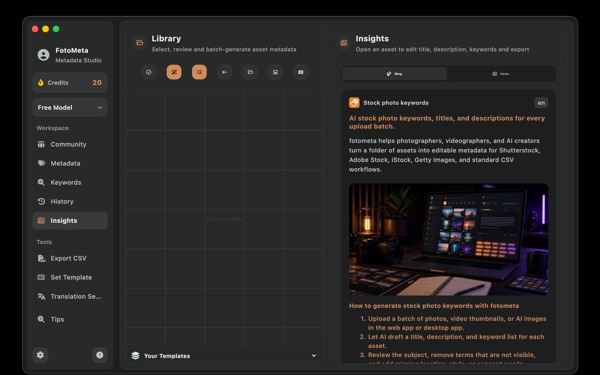
Task: Click 'How to generate stock photo keywords' heading
Action: click(434, 306)
